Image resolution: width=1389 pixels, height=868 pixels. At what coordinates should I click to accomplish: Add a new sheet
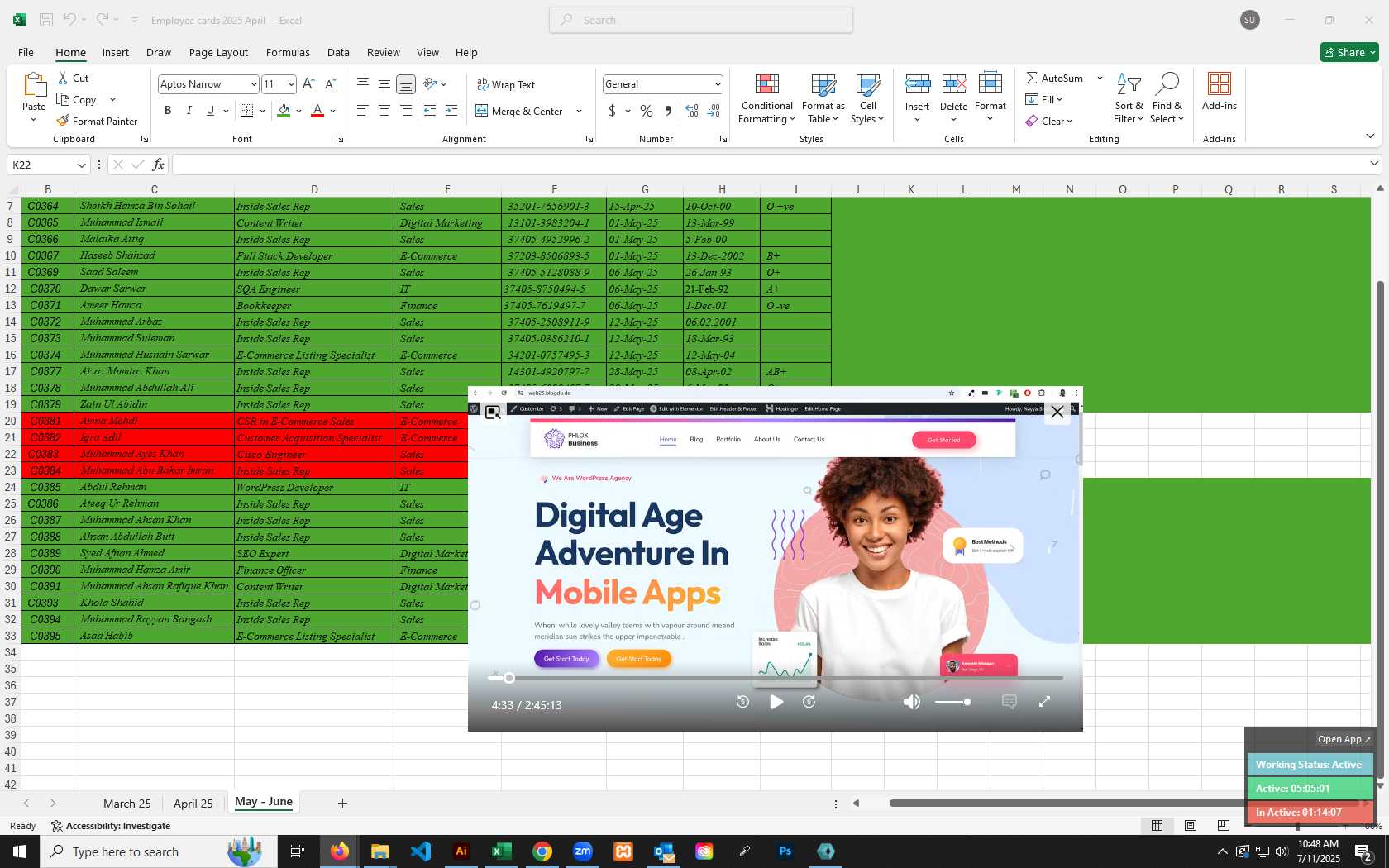(x=342, y=803)
